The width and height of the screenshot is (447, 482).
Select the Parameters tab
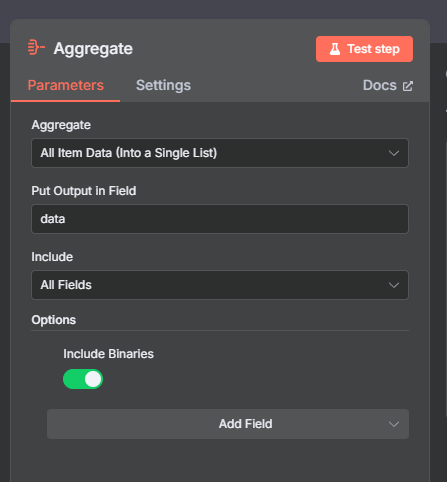coord(66,85)
